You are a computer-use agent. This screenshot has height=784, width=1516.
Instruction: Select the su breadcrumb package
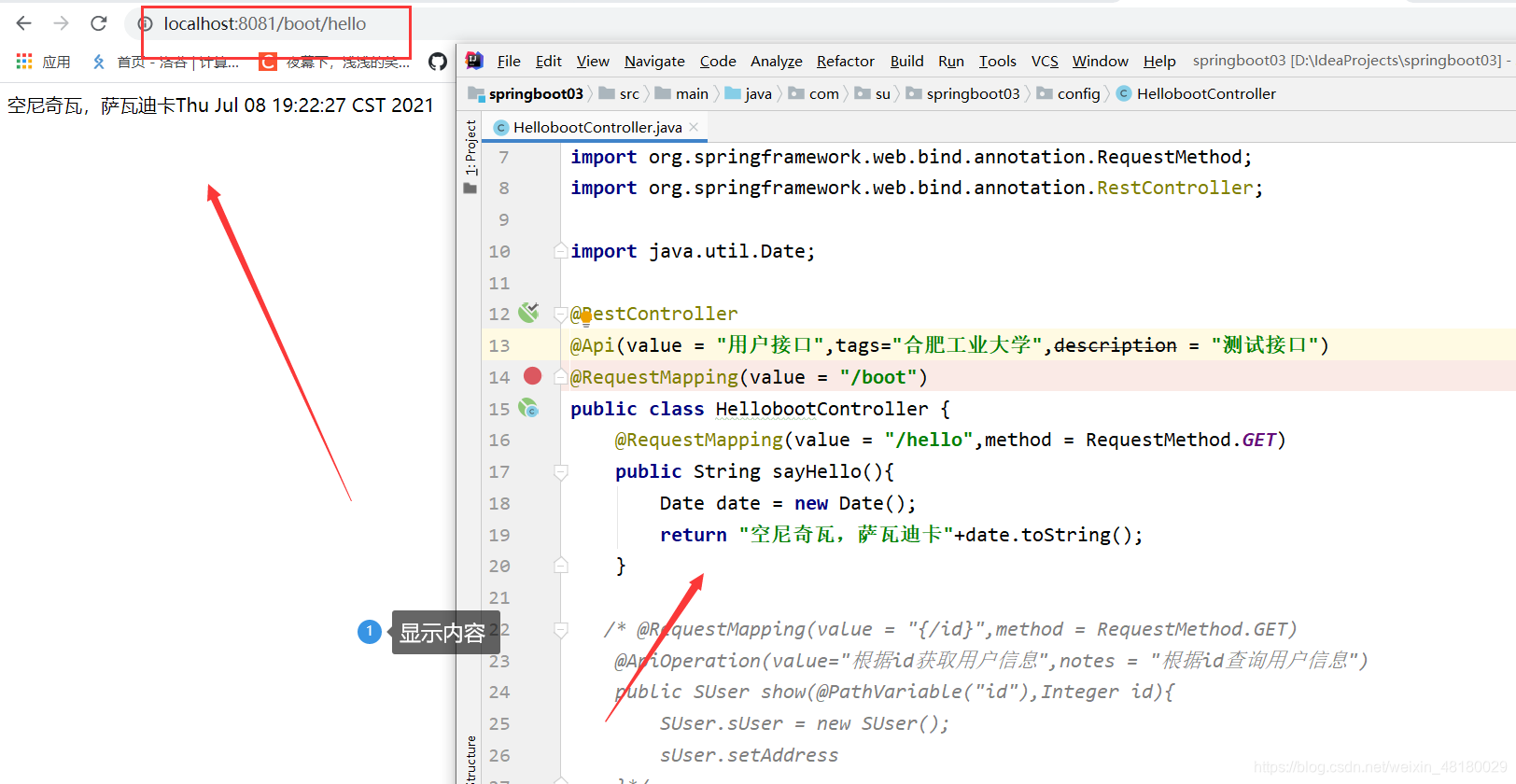[873, 93]
